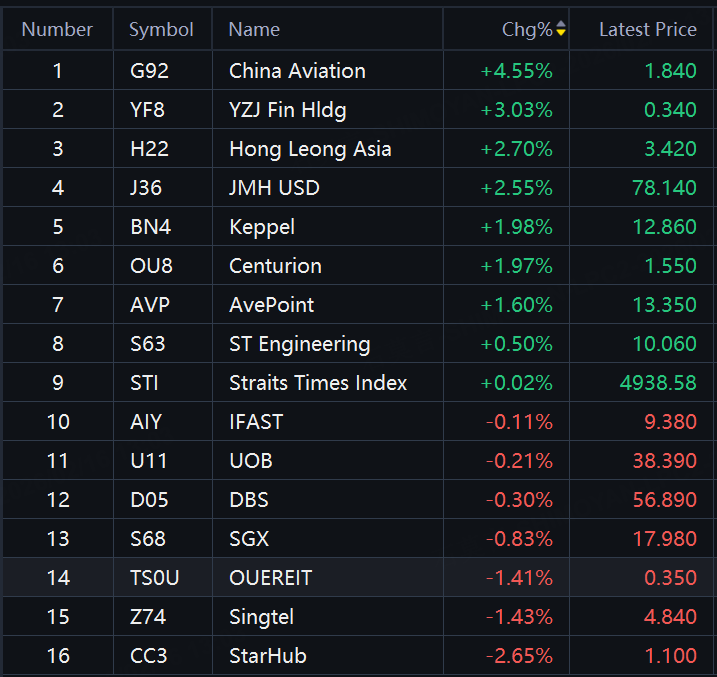Click the IFAST stock name
717x677 pixels.
[256, 422]
